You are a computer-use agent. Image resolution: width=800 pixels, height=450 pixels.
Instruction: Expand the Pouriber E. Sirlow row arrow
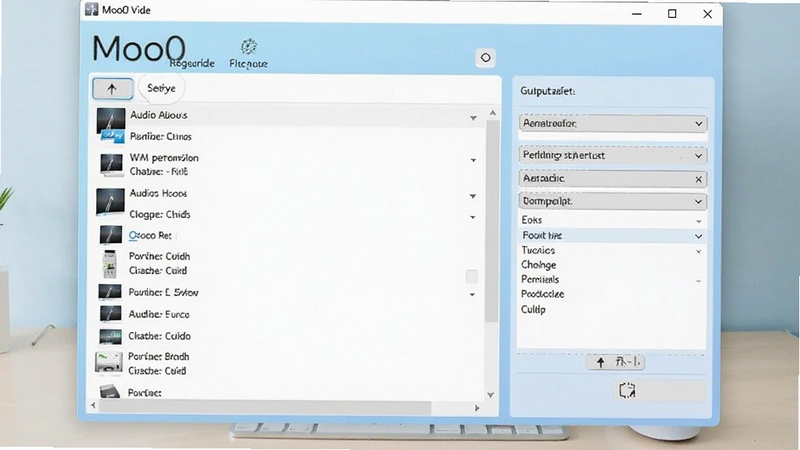(x=472, y=294)
